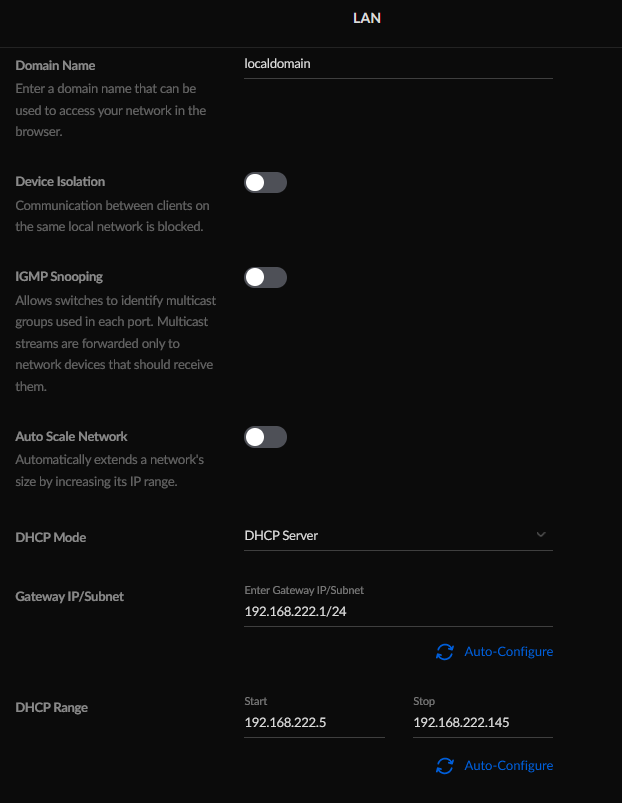The width and height of the screenshot is (622, 803).
Task: Turn on Auto Scale Network
Action: coord(265,437)
